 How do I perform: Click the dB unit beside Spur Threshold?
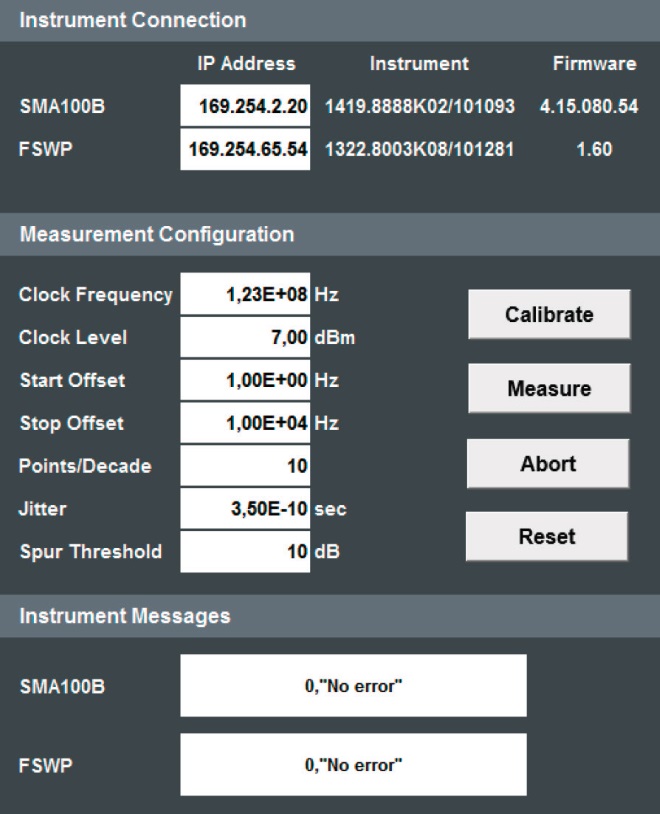327,551
